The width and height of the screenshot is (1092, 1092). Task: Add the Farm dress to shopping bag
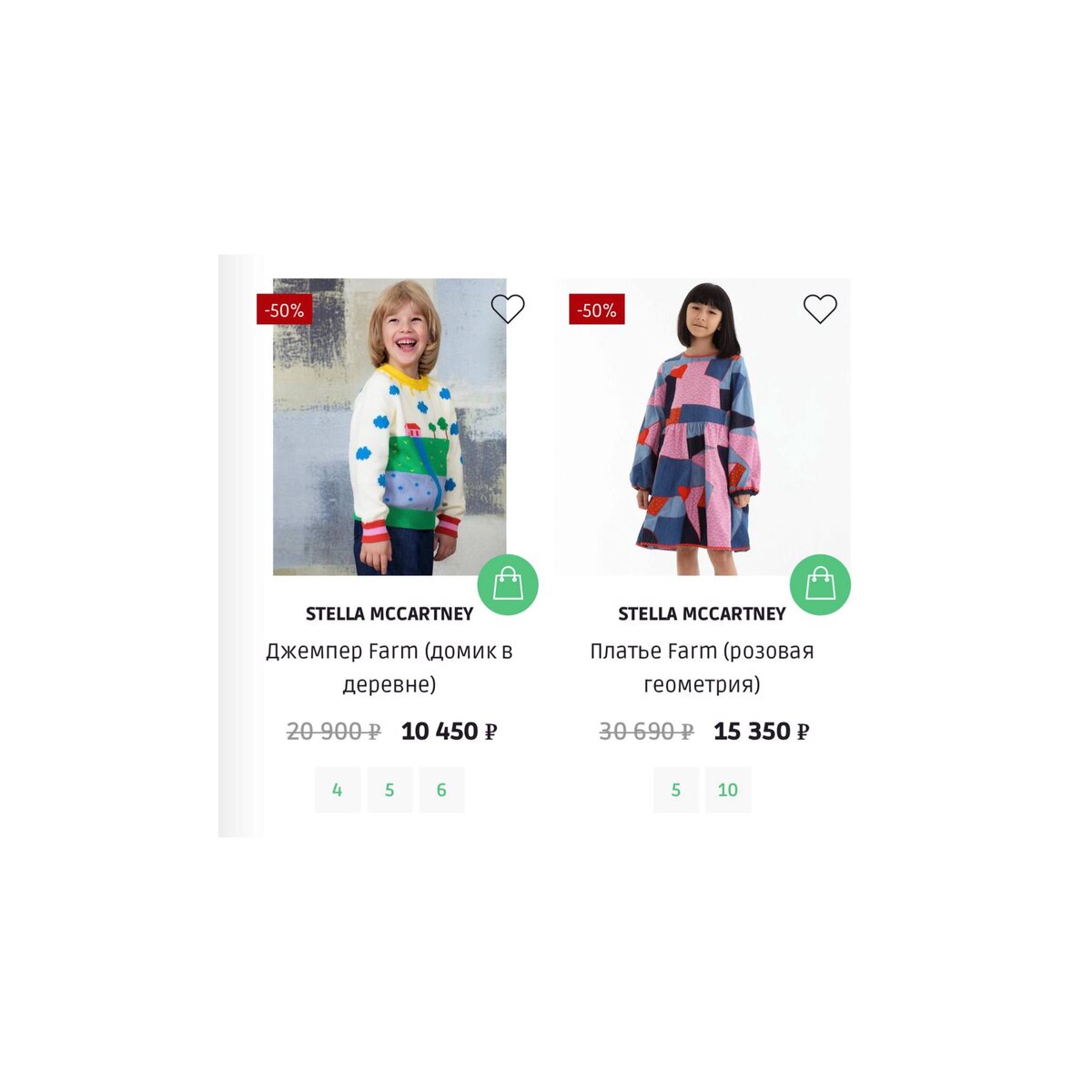coord(821,584)
